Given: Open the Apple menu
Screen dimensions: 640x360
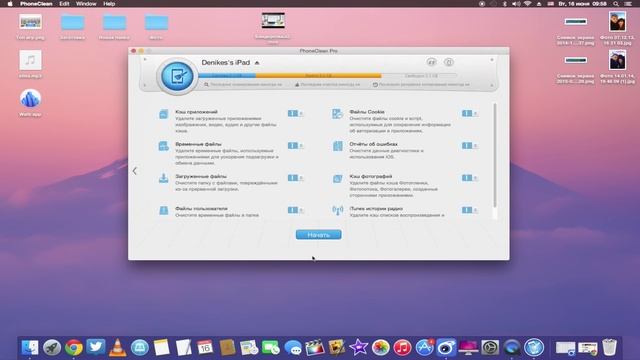Looking at the screenshot, I should coord(10,4).
